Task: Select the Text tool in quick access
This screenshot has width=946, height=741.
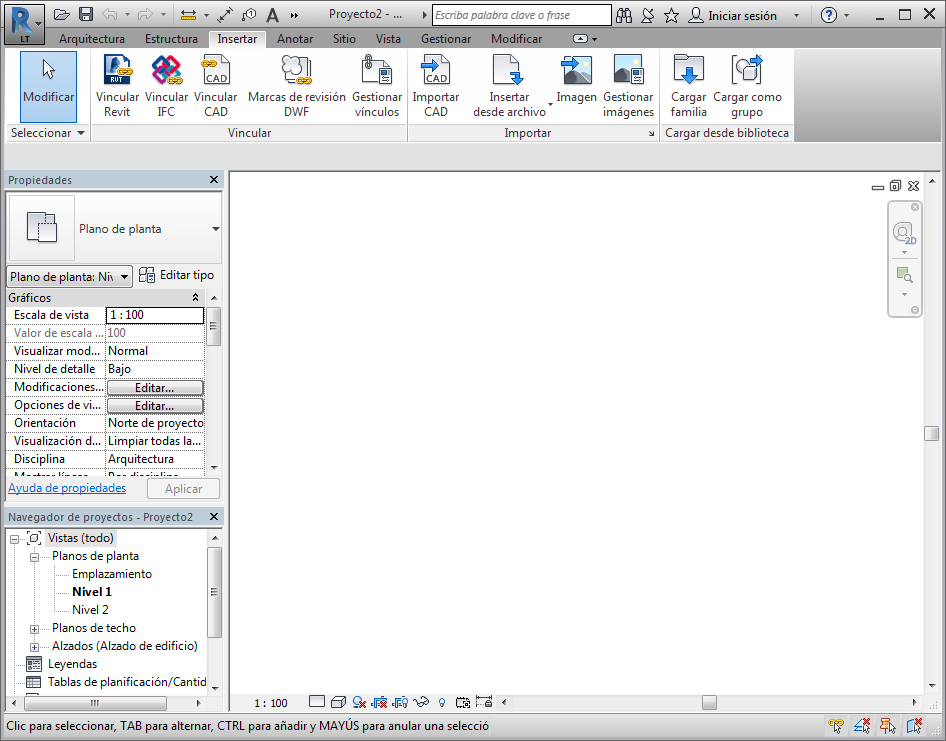Action: [273, 15]
